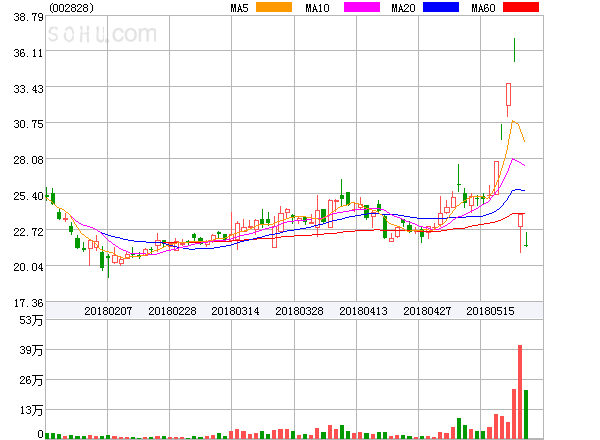Click the 20180515 date label

point(490,311)
